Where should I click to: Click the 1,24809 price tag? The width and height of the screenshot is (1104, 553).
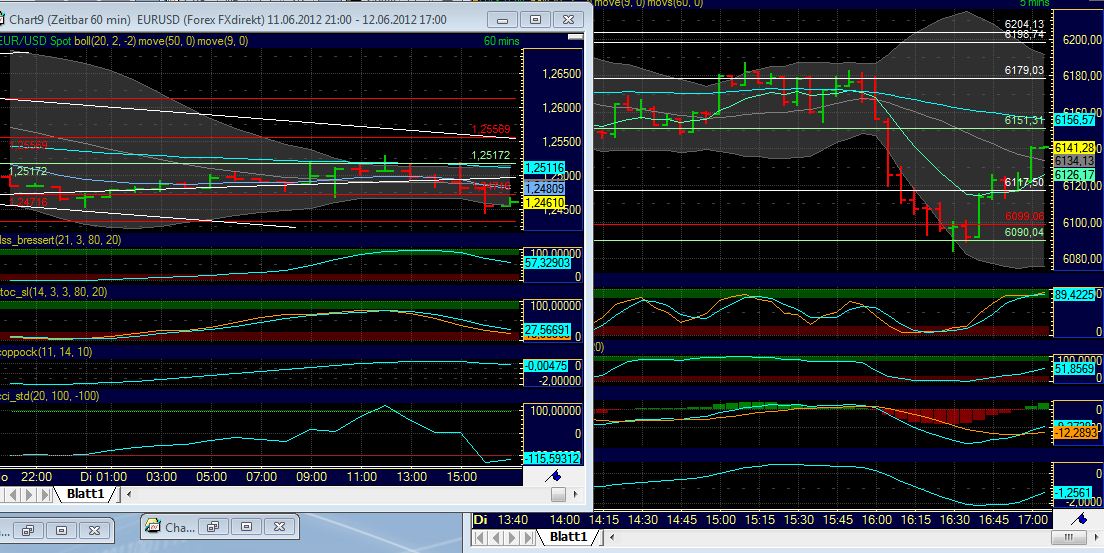(x=544, y=188)
